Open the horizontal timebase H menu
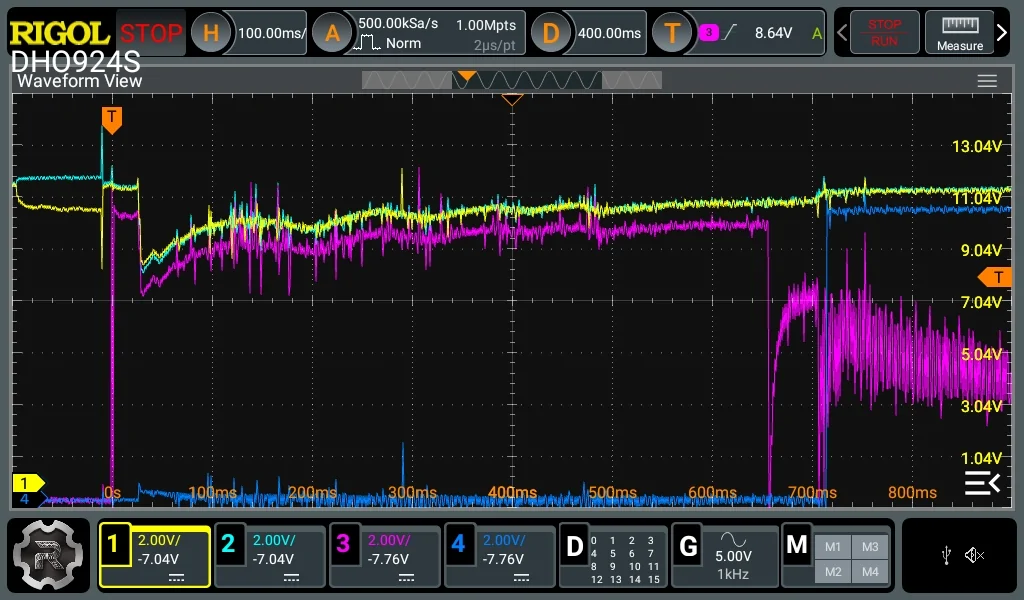 click(210, 33)
